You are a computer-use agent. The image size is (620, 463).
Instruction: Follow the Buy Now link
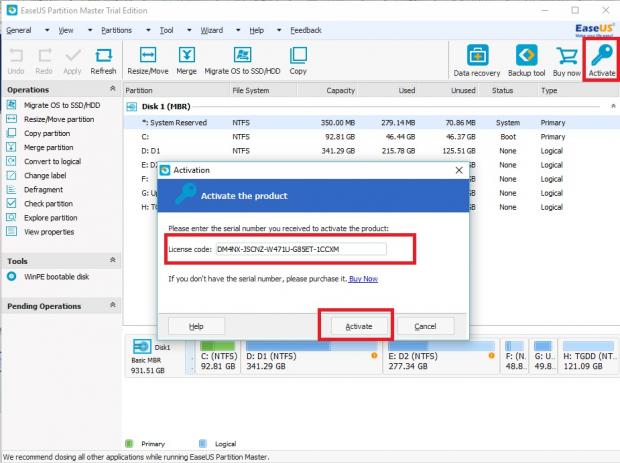click(x=363, y=279)
